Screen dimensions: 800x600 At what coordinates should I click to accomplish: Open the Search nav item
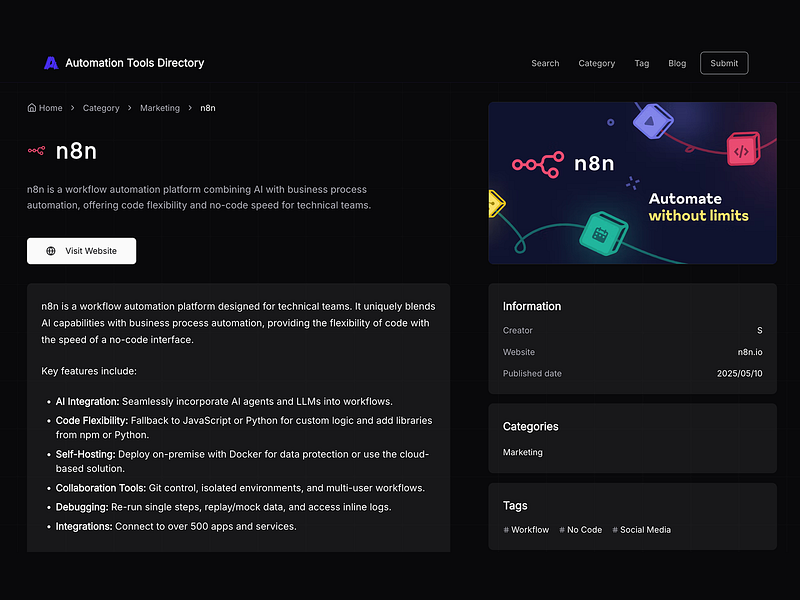pos(545,63)
